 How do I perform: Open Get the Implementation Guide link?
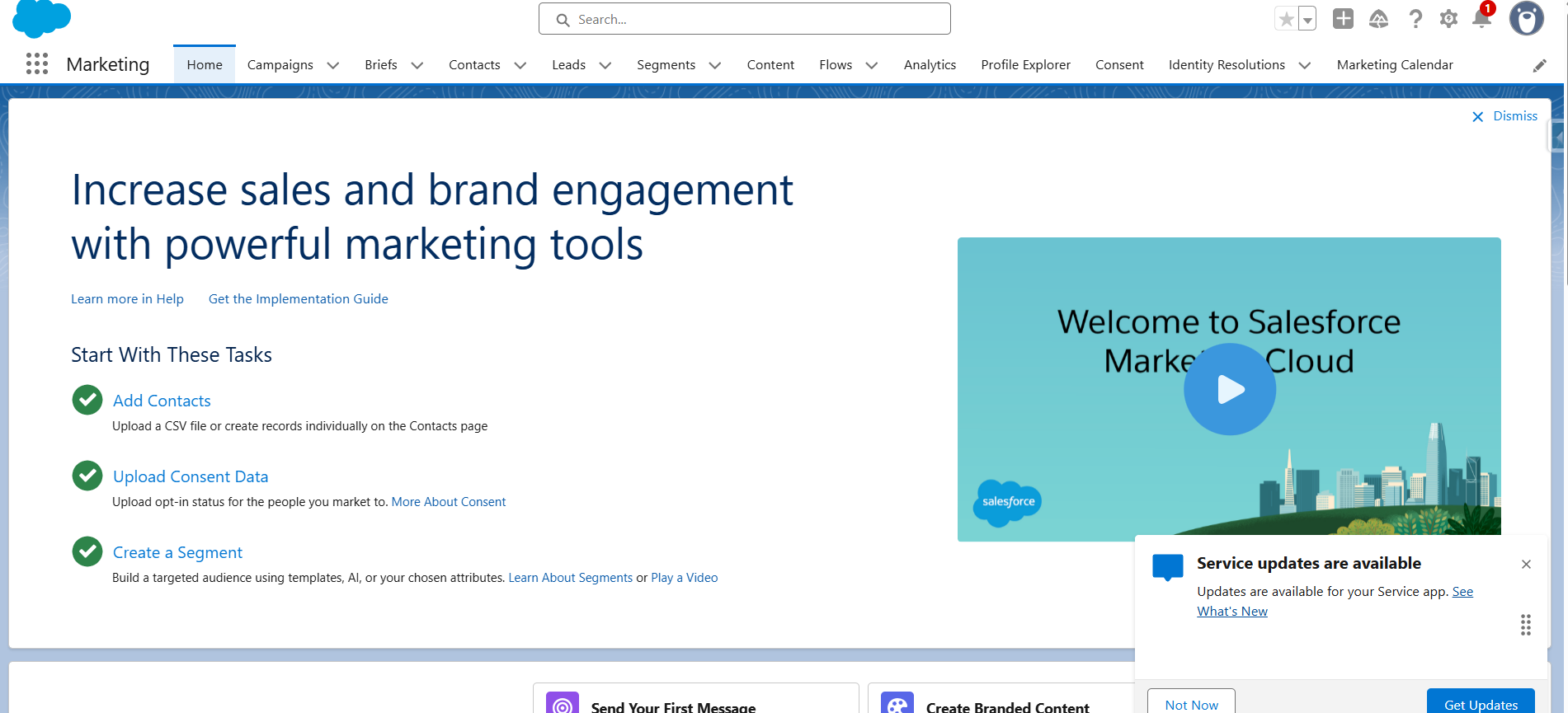coord(299,298)
